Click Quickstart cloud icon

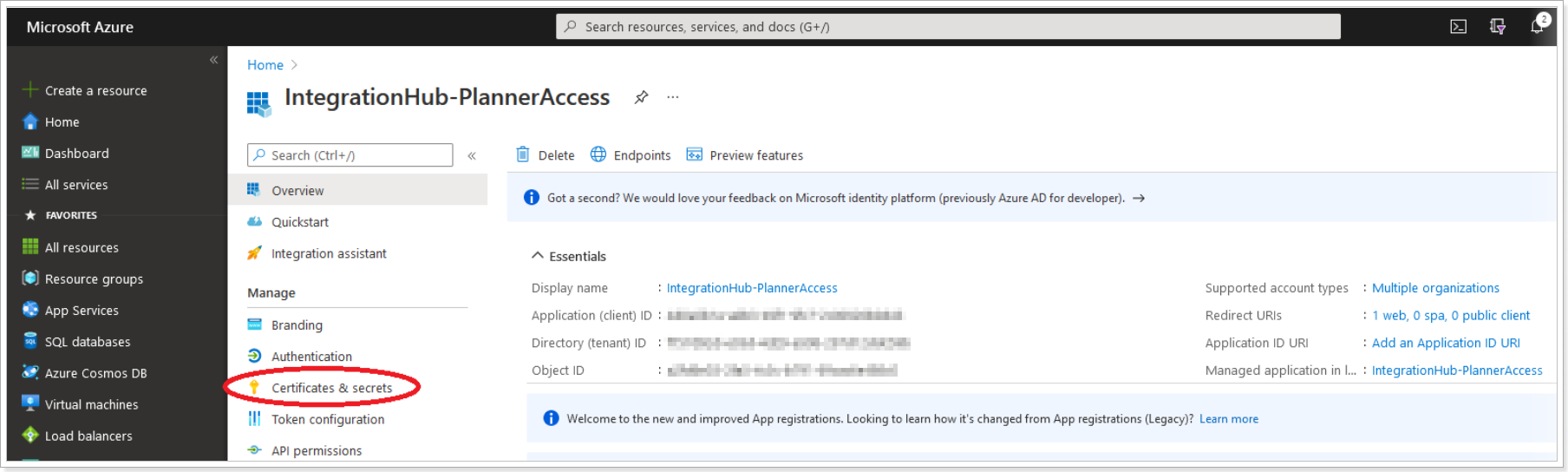click(x=254, y=221)
